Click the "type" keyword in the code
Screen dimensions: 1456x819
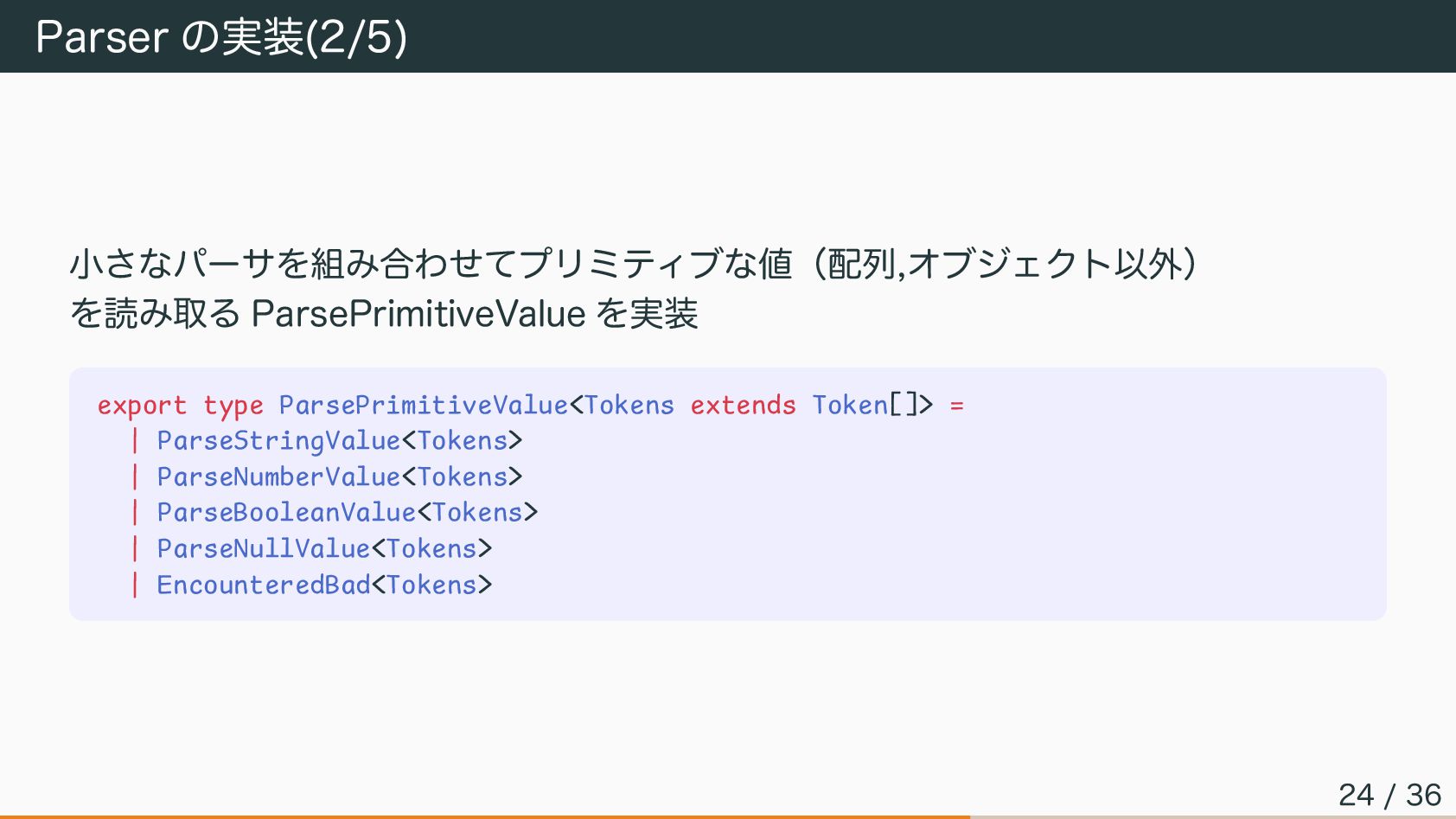coord(233,405)
